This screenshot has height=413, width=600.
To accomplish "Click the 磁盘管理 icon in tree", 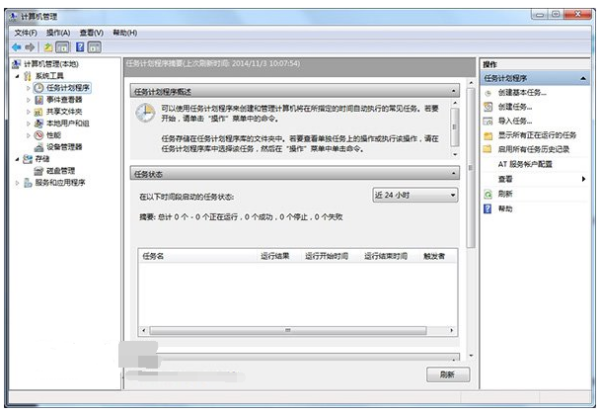I will pyautogui.click(x=39, y=171).
